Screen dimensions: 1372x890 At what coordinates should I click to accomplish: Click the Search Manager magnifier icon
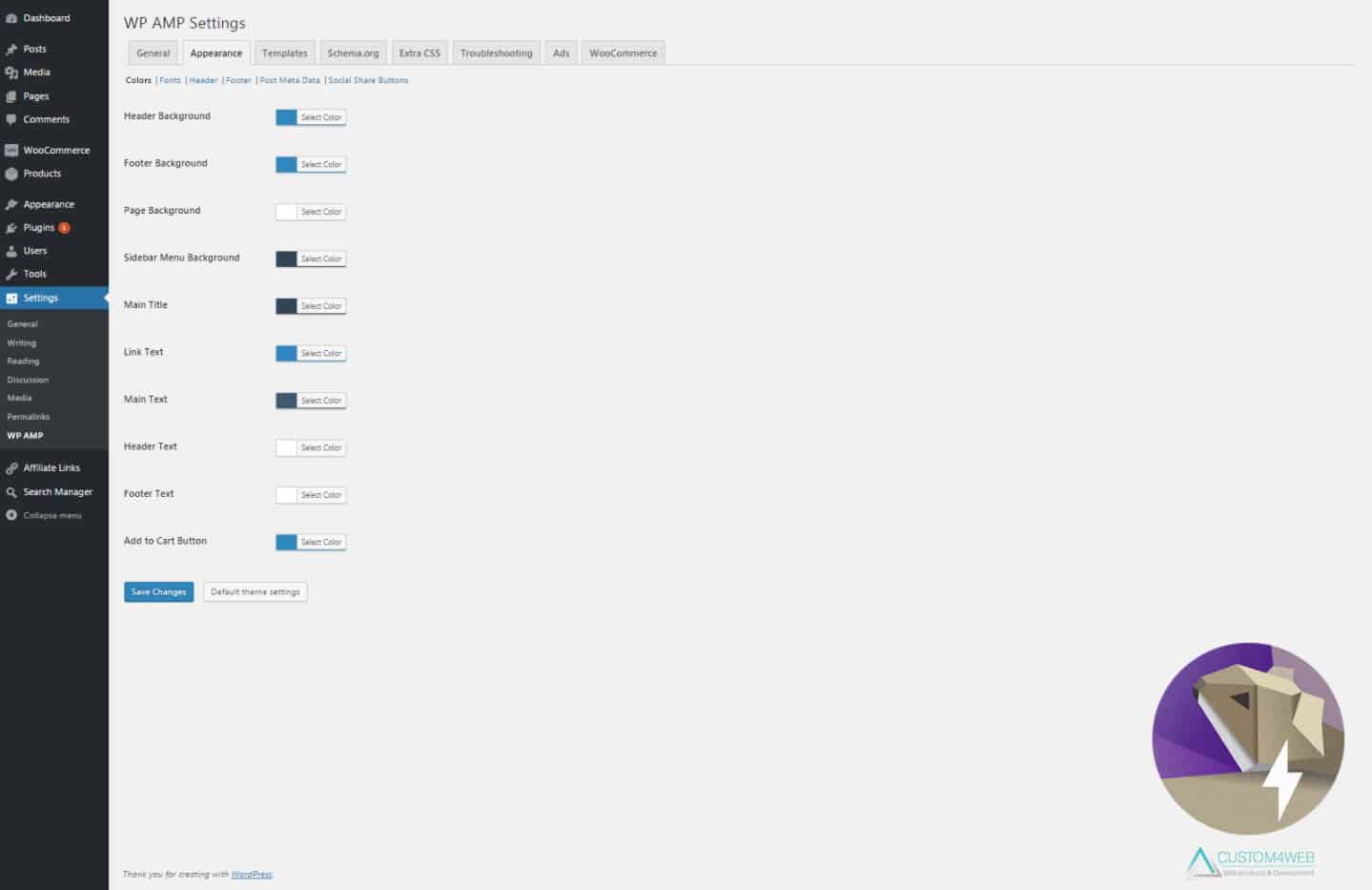pos(11,492)
